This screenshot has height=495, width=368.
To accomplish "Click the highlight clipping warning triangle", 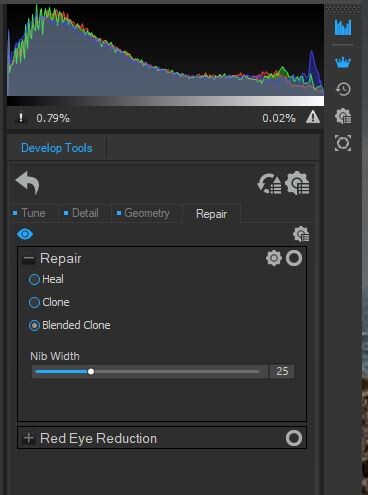I will click(x=313, y=117).
